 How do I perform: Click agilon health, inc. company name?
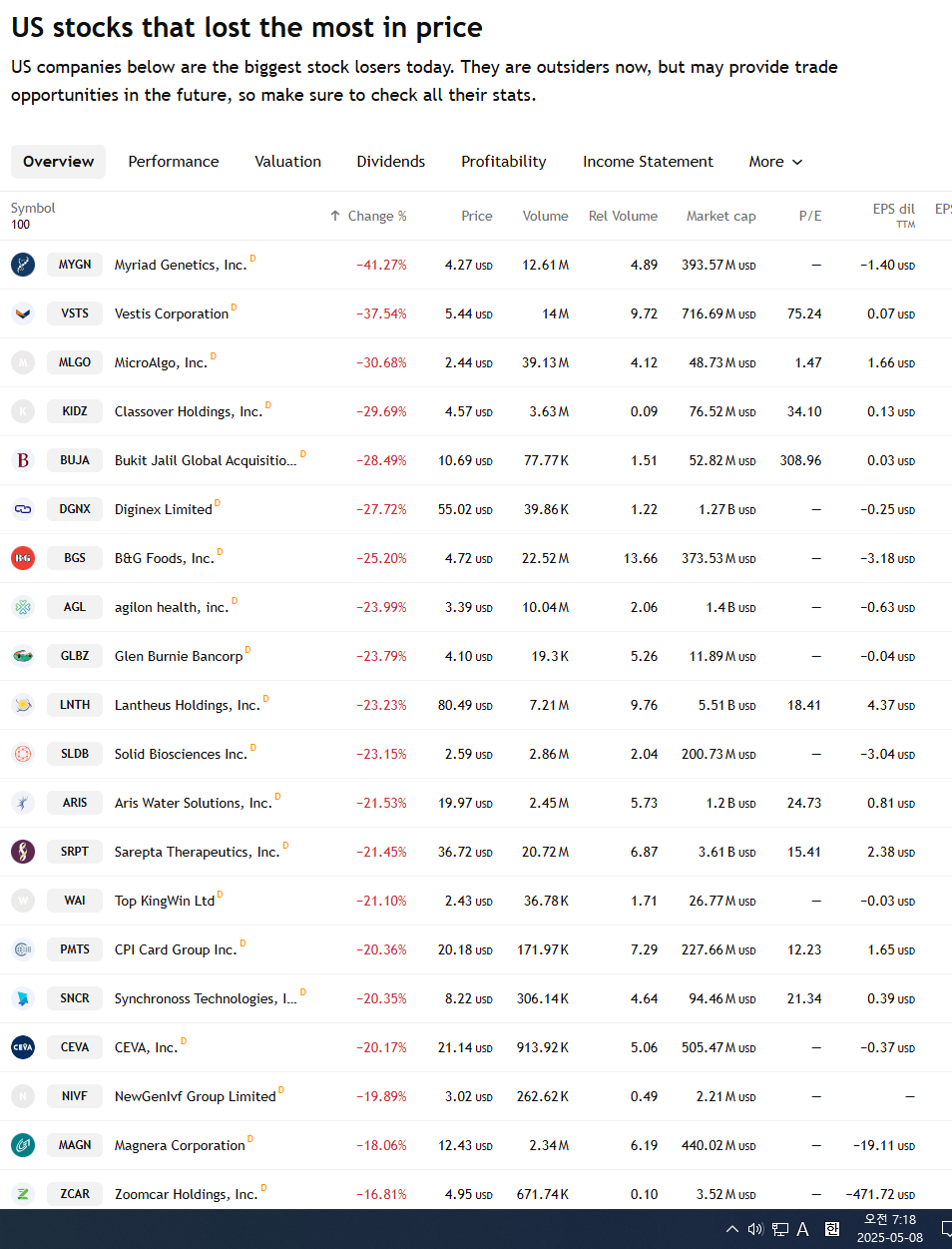tap(172, 607)
